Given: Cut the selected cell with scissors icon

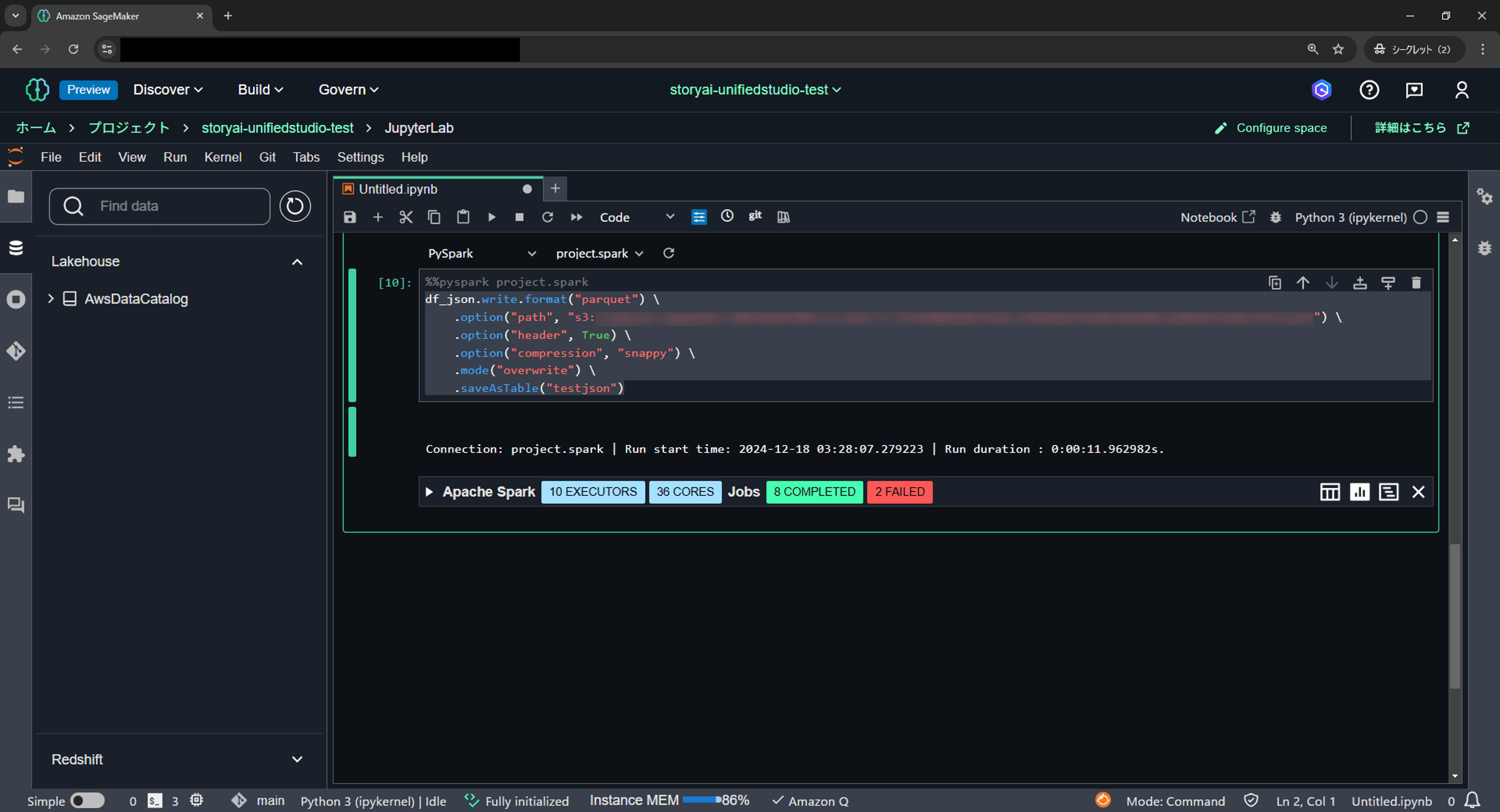Looking at the screenshot, I should (406, 217).
